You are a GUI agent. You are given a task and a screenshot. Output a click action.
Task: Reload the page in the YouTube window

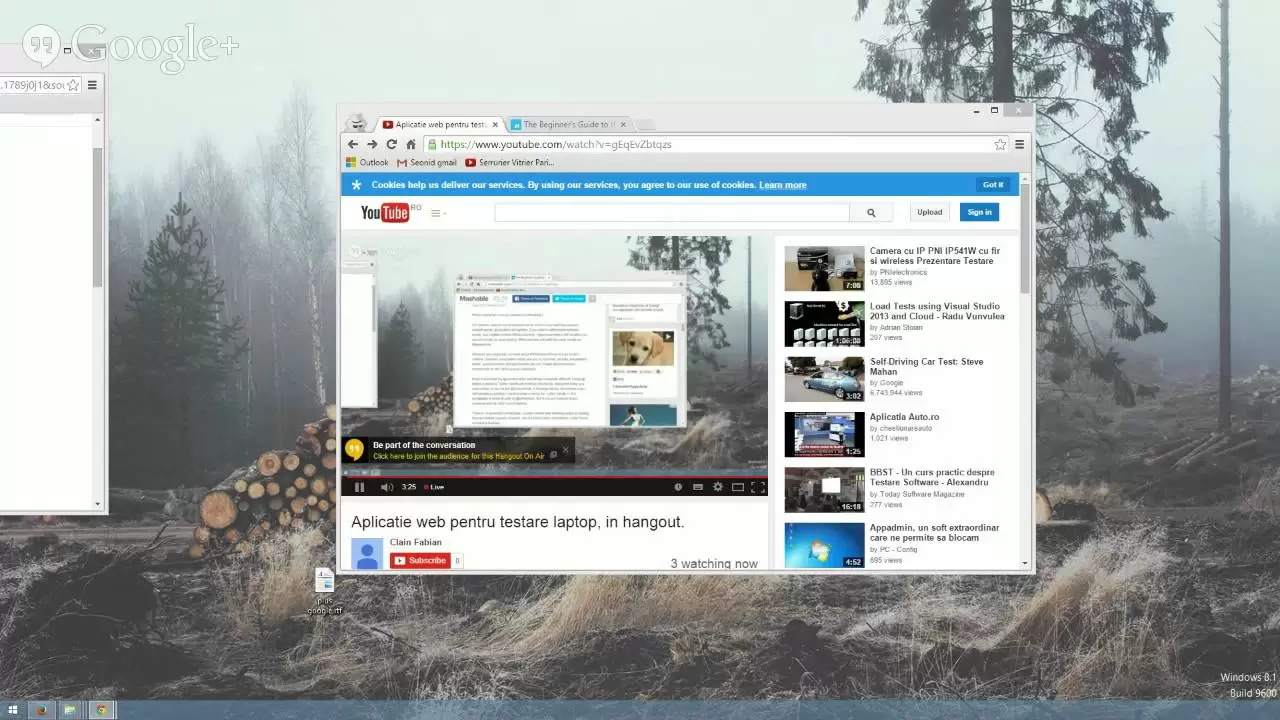[x=391, y=144]
